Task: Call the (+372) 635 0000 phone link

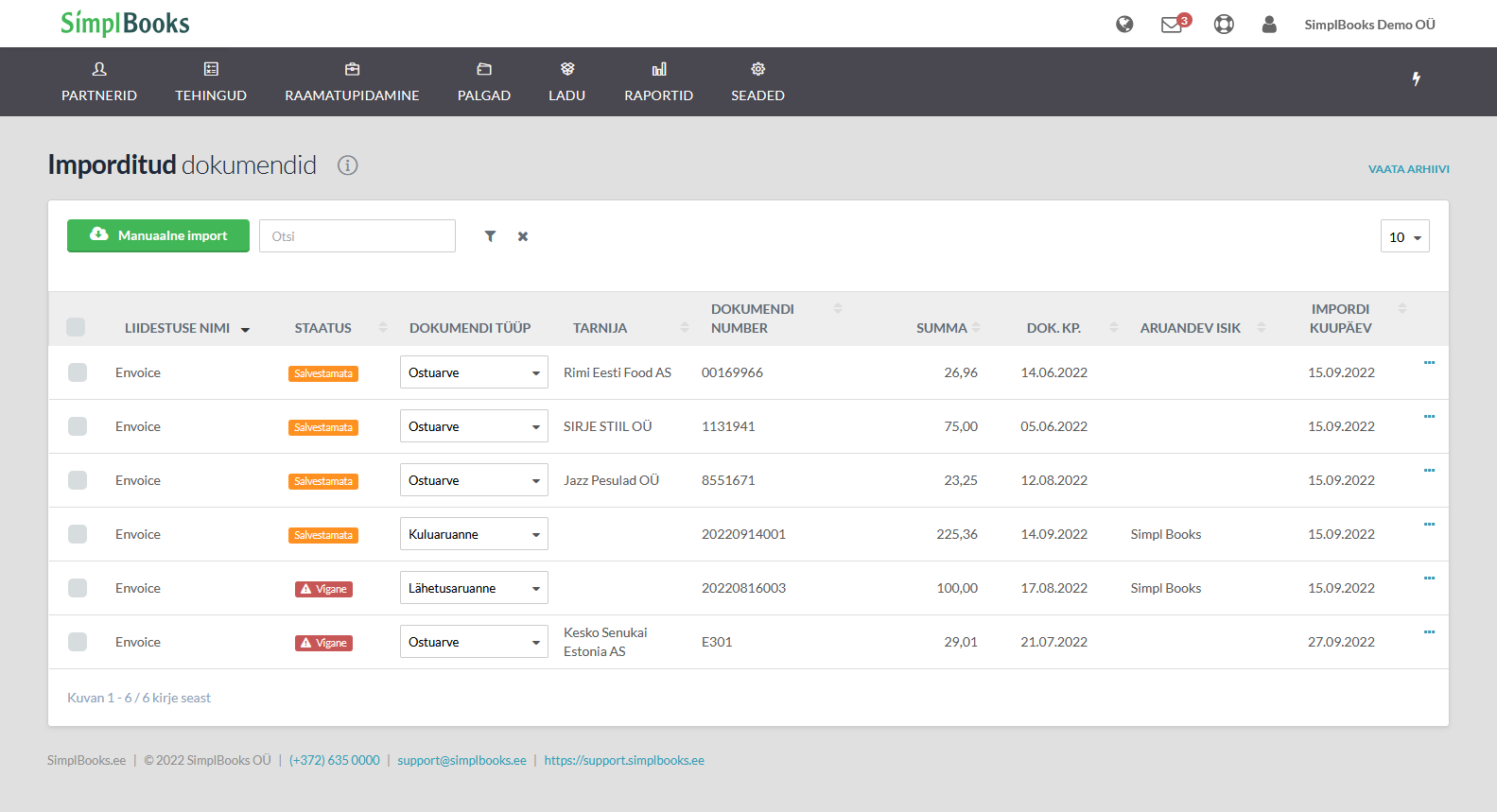Action: pos(335,760)
